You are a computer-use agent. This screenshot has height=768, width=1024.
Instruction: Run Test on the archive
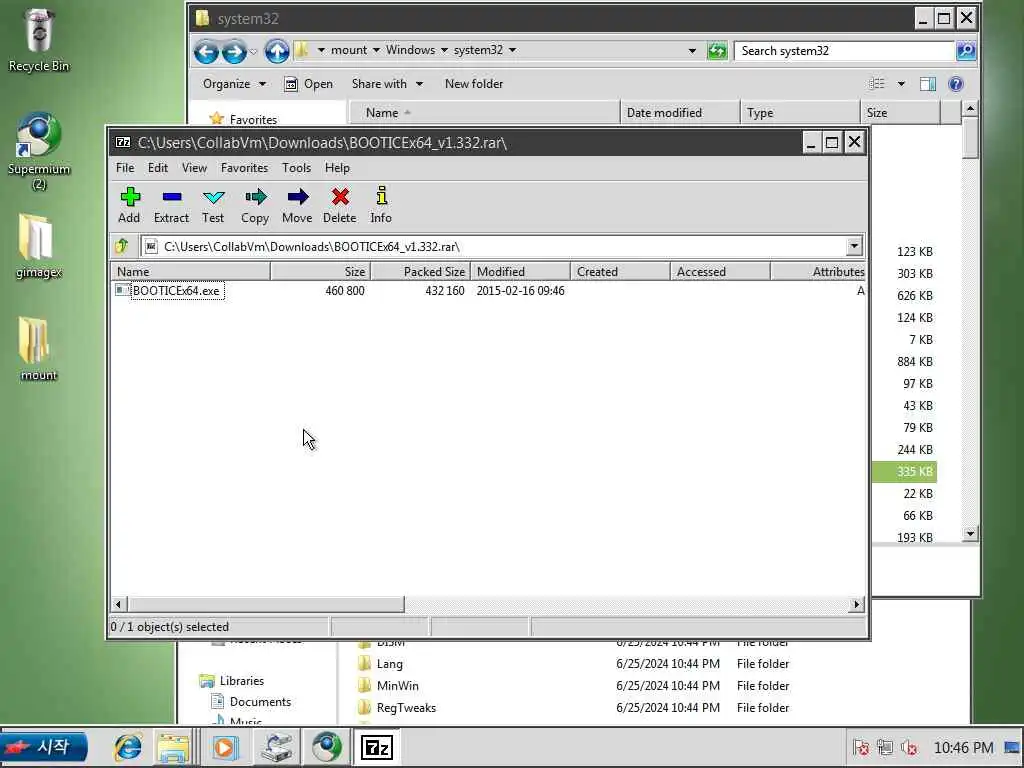(213, 205)
